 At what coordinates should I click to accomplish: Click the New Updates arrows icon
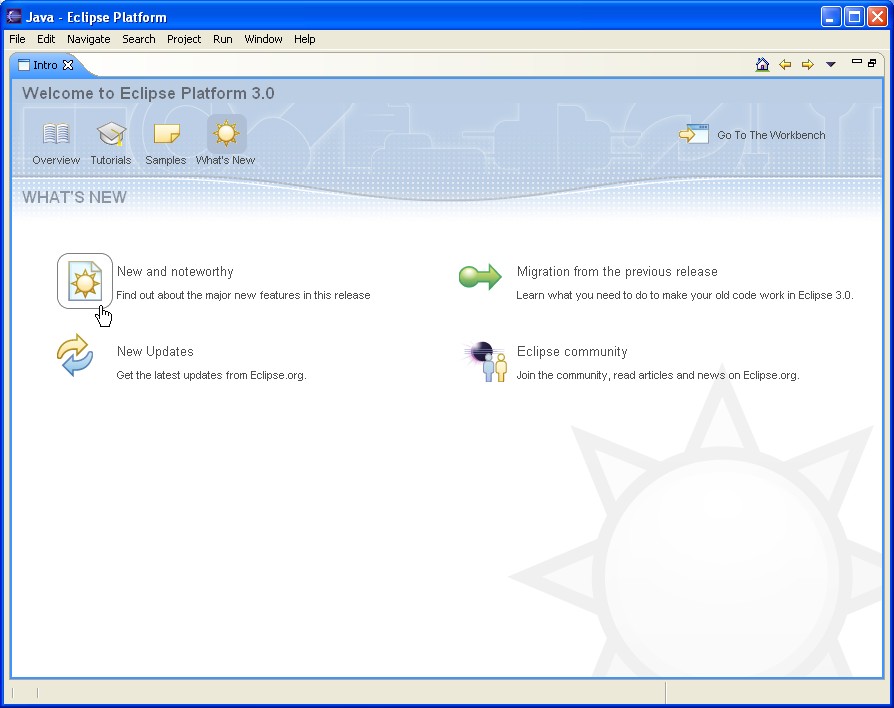[75, 355]
